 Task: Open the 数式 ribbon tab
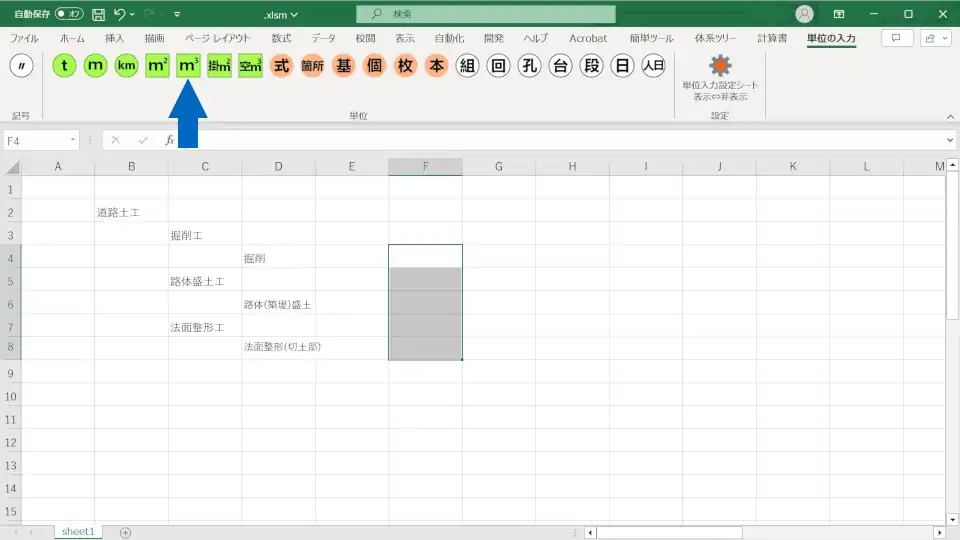pyautogui.click(x=281, y=38)
